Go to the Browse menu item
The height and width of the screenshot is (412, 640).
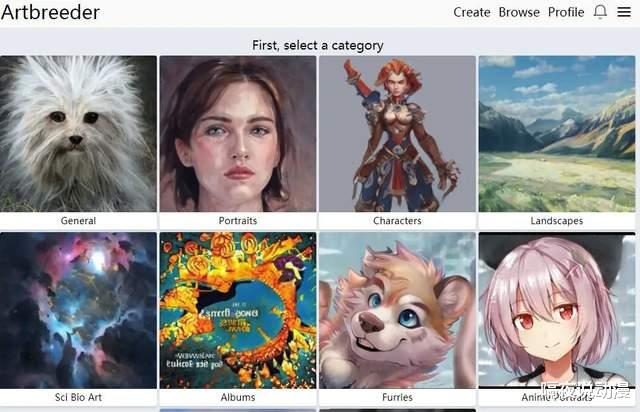[519, 12]
